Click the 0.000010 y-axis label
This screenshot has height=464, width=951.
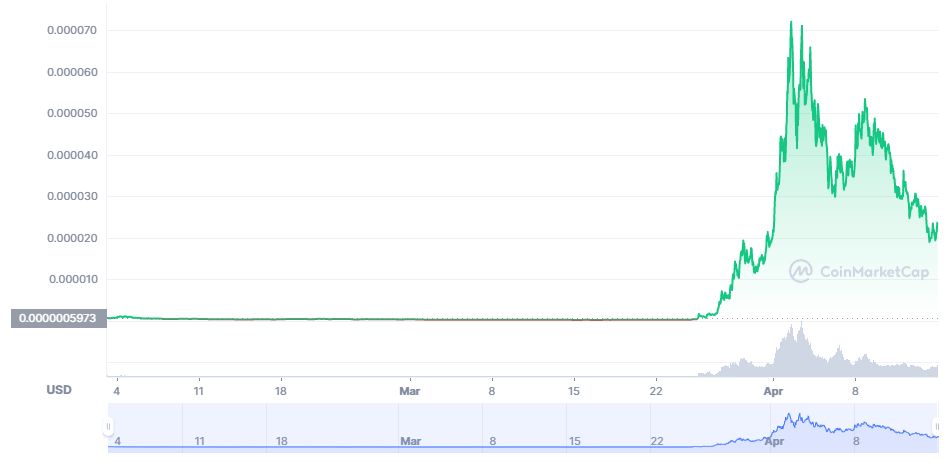coord(72,280)
